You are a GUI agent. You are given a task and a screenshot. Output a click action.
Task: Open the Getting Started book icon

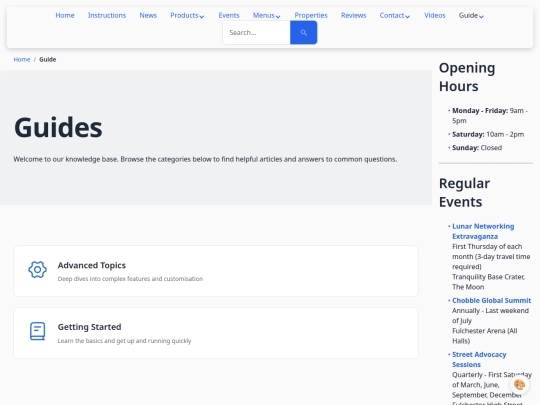[38, 331]
